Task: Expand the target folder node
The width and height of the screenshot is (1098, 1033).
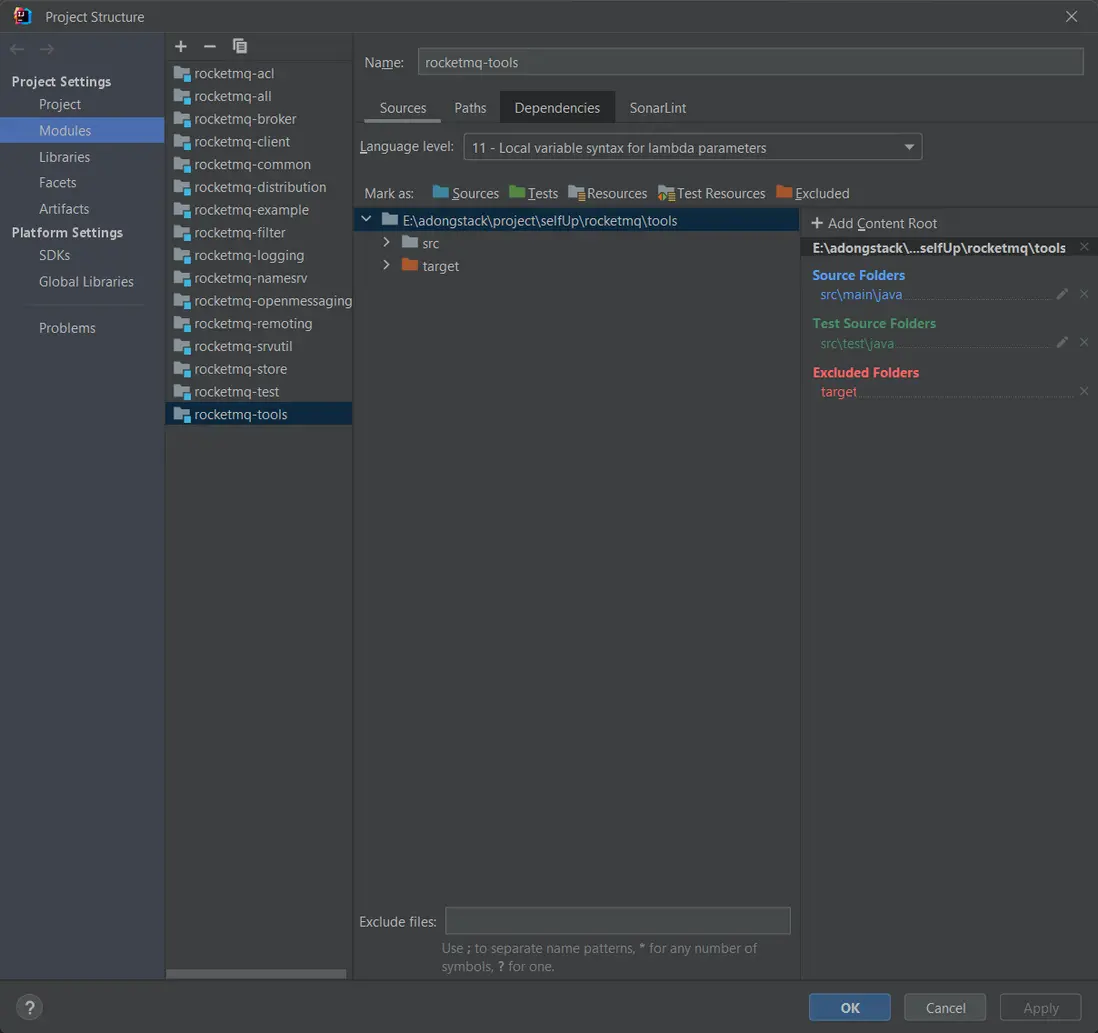Action: [387, 266]
